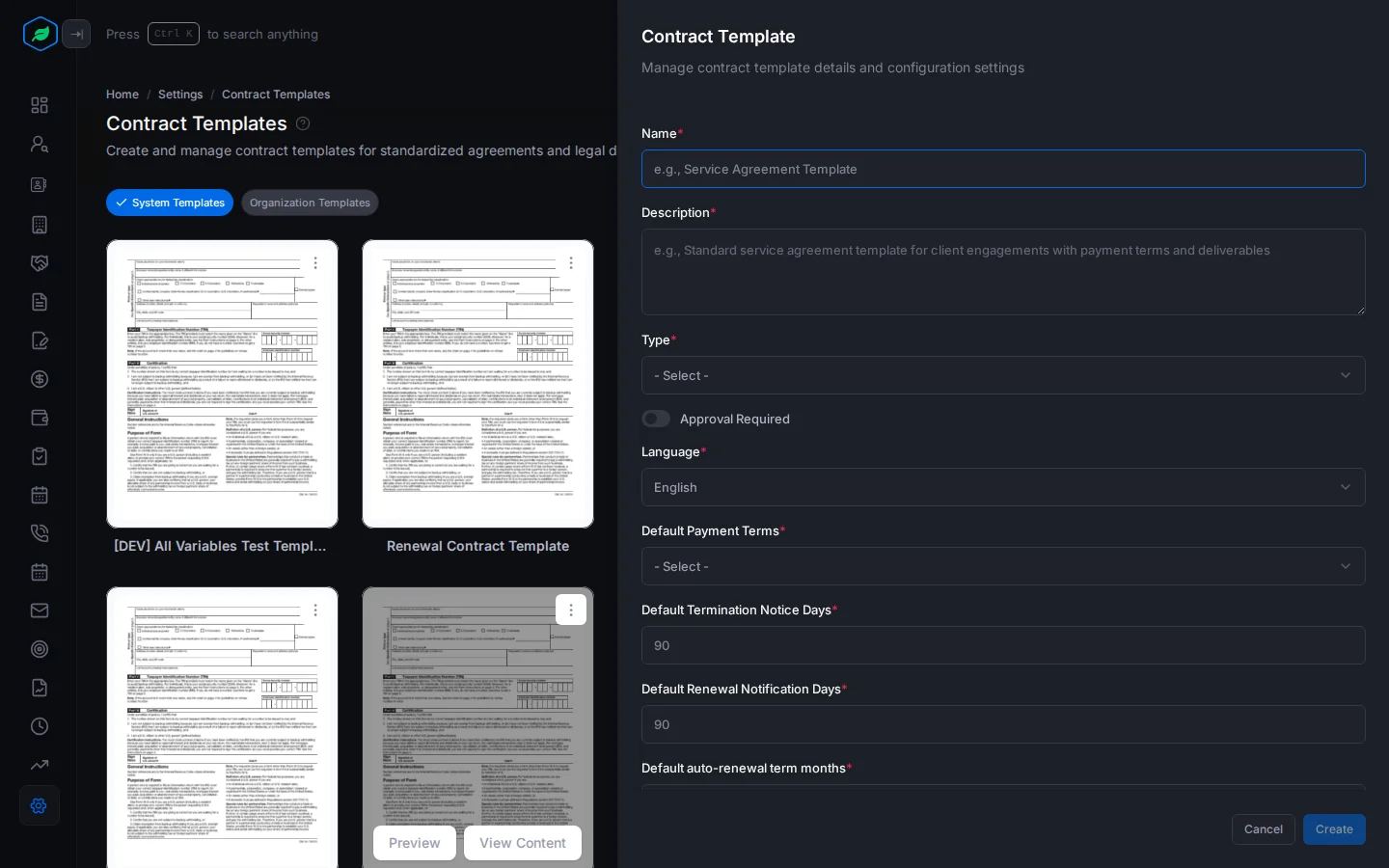
Task: Collapse sidebar with the arrow toggle icon
Action: click(x=76, y=35)
